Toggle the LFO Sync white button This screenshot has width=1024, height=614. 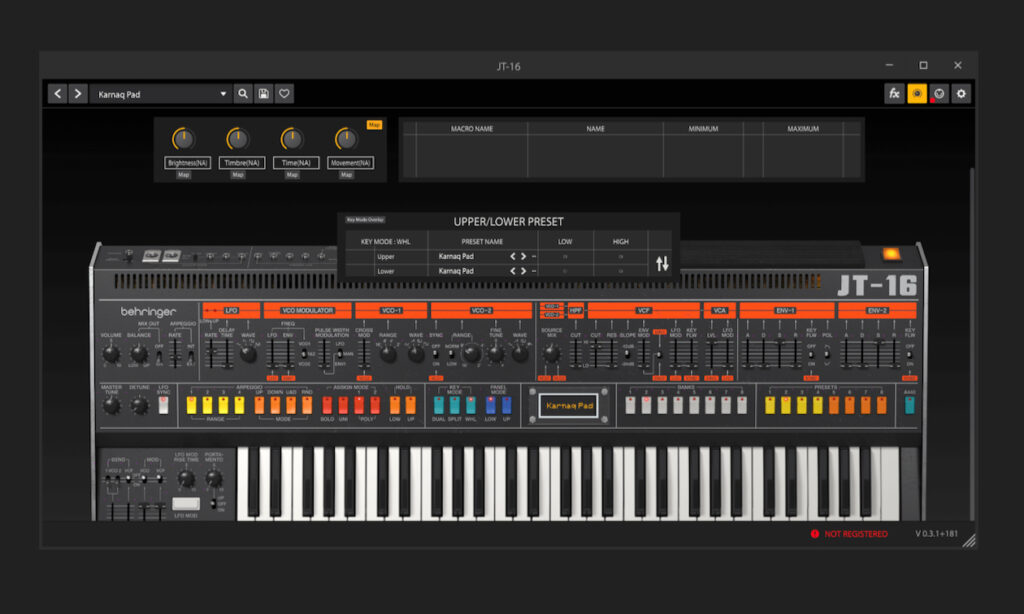(163, 405)
